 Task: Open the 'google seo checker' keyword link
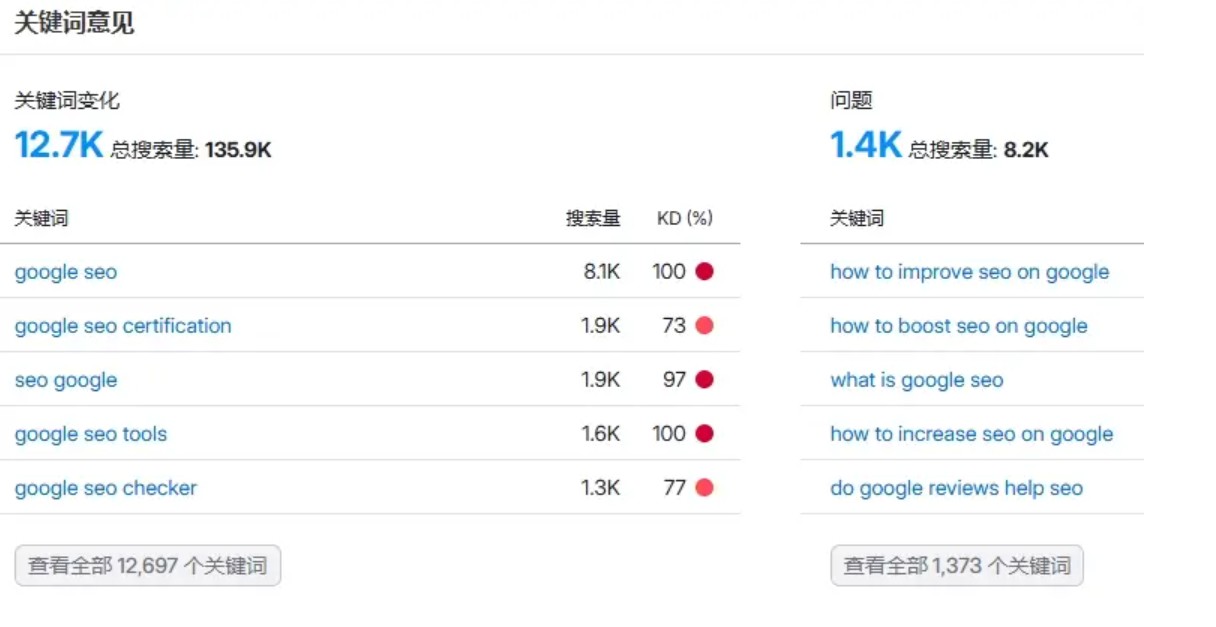click(106, 488)
